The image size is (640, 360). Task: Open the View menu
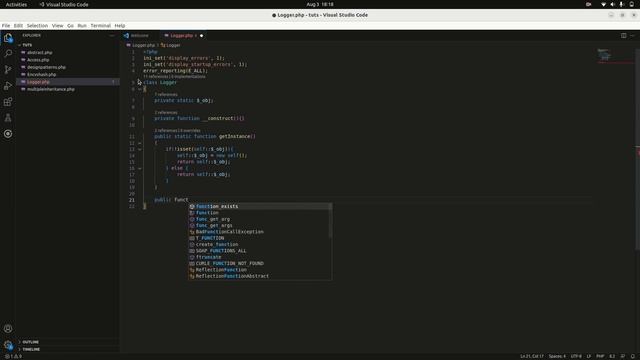point(58,25)
